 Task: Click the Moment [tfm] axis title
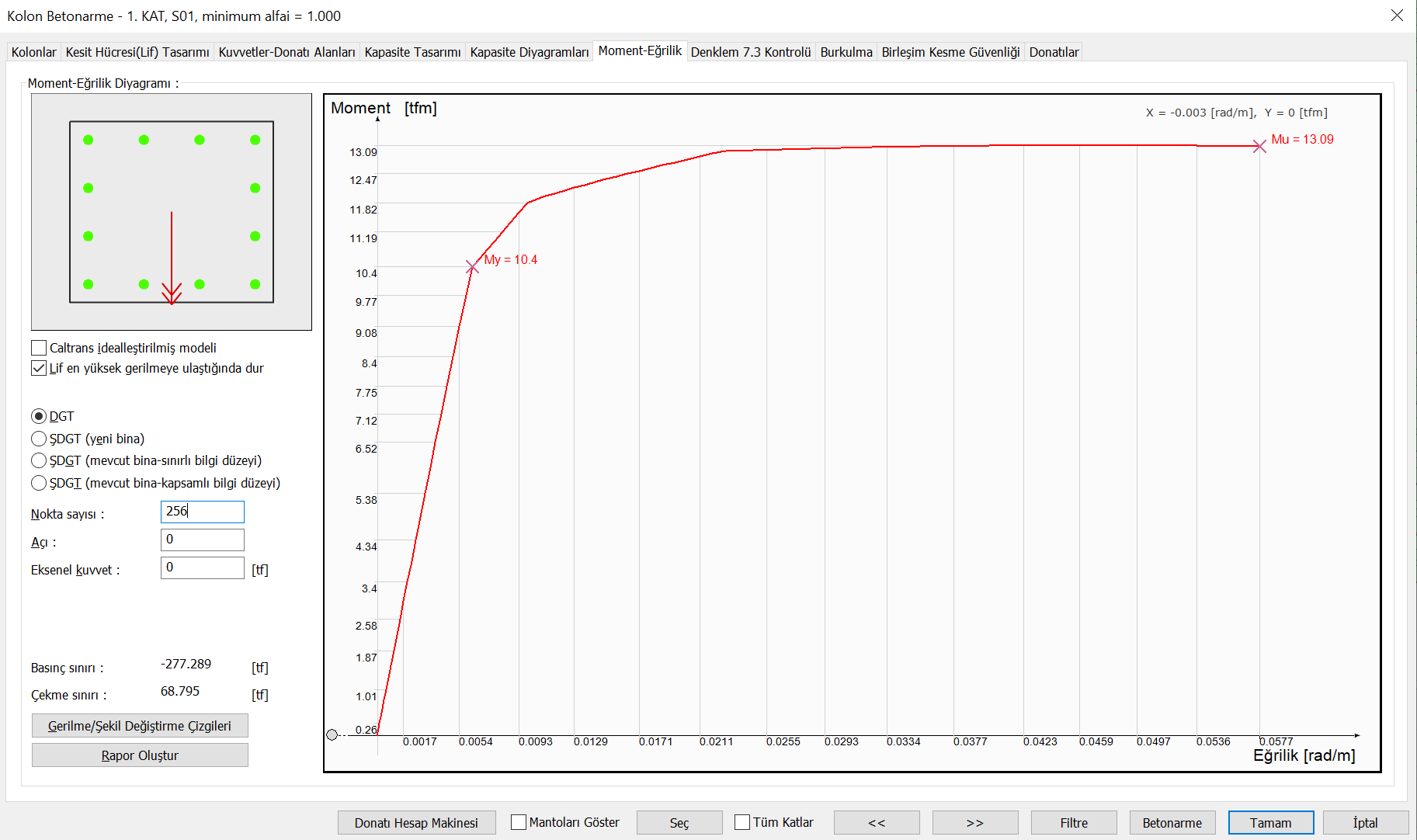pos(384,108)
